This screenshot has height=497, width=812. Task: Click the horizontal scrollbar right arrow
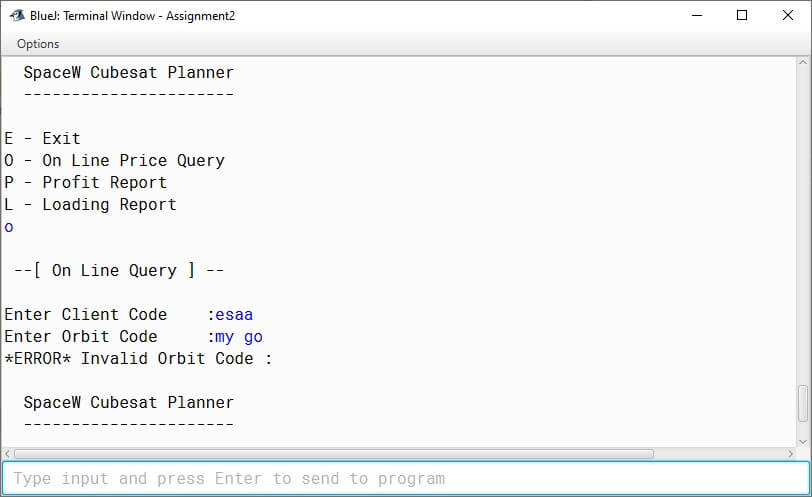(x=790, y=454)
